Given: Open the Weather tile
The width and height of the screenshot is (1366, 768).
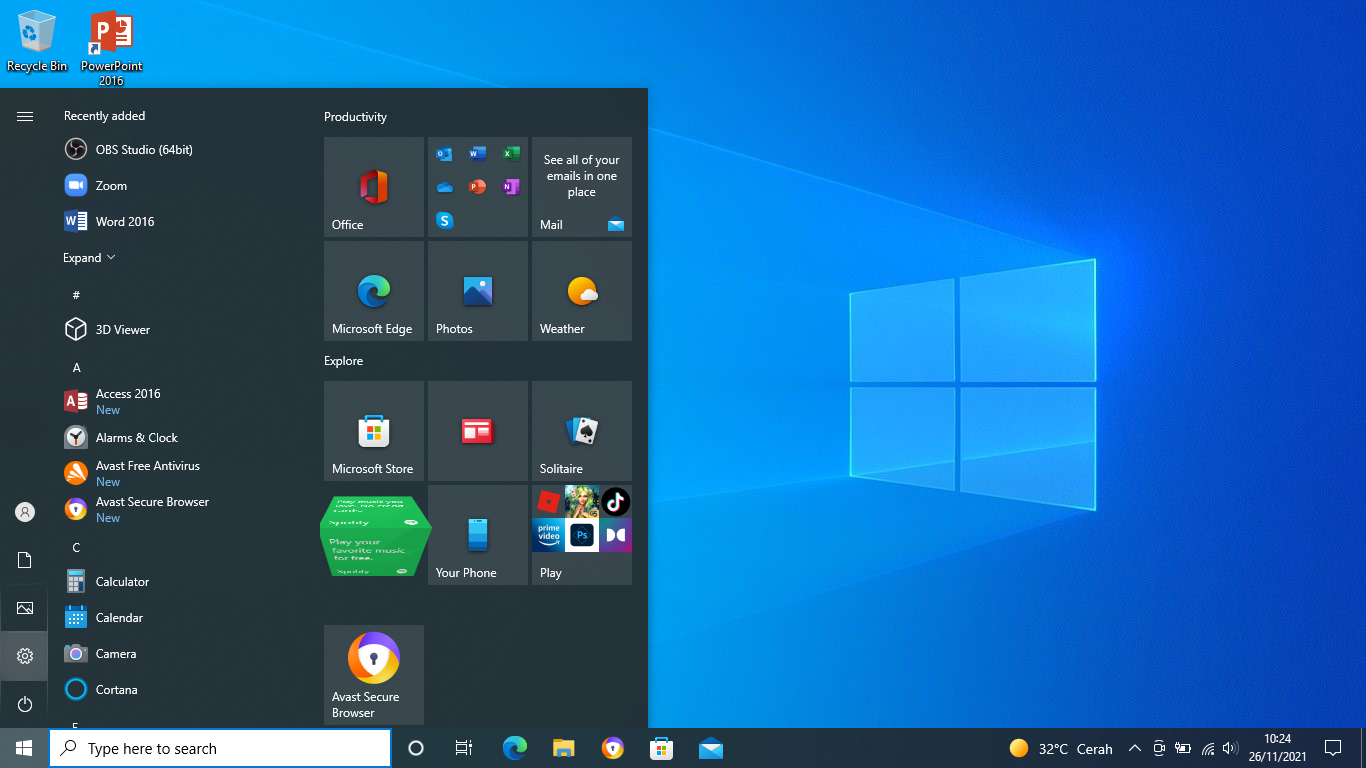Looking at the screenshot, I should 582,291.
